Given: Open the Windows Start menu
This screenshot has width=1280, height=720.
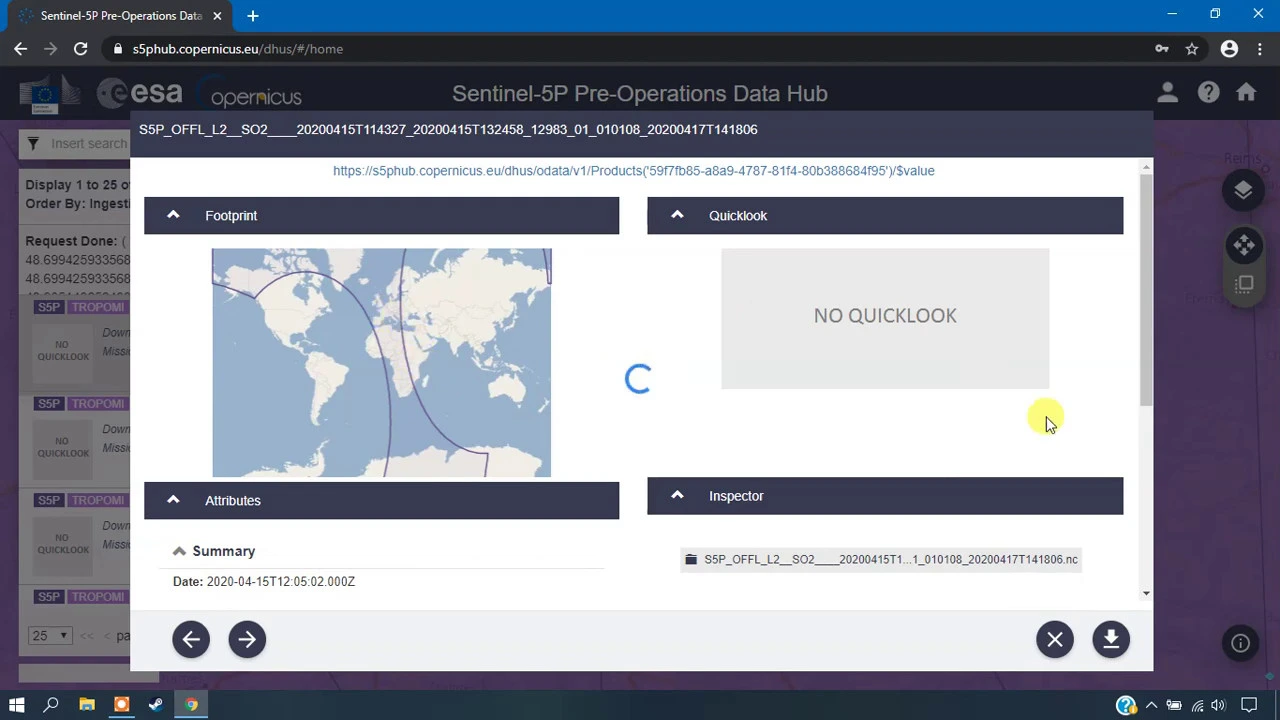Looking at the screenshot, I should 16,705.
